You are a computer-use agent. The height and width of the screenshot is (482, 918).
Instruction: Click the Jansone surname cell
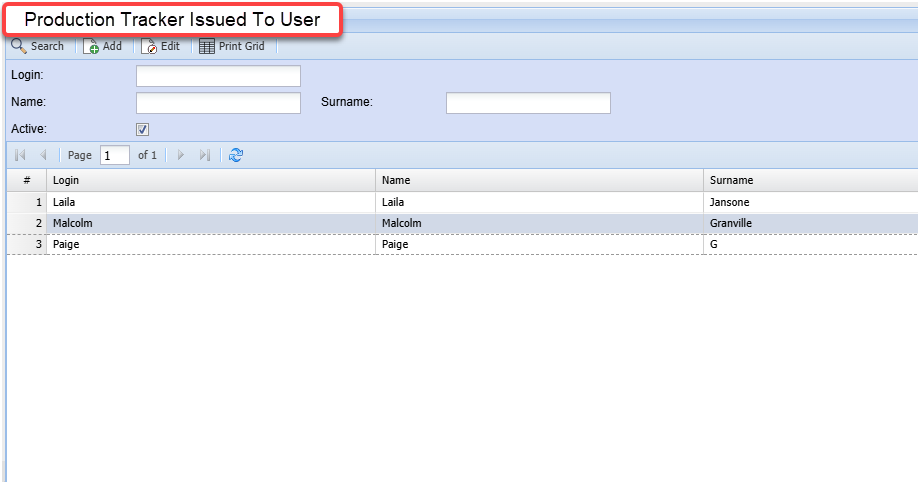811,202
